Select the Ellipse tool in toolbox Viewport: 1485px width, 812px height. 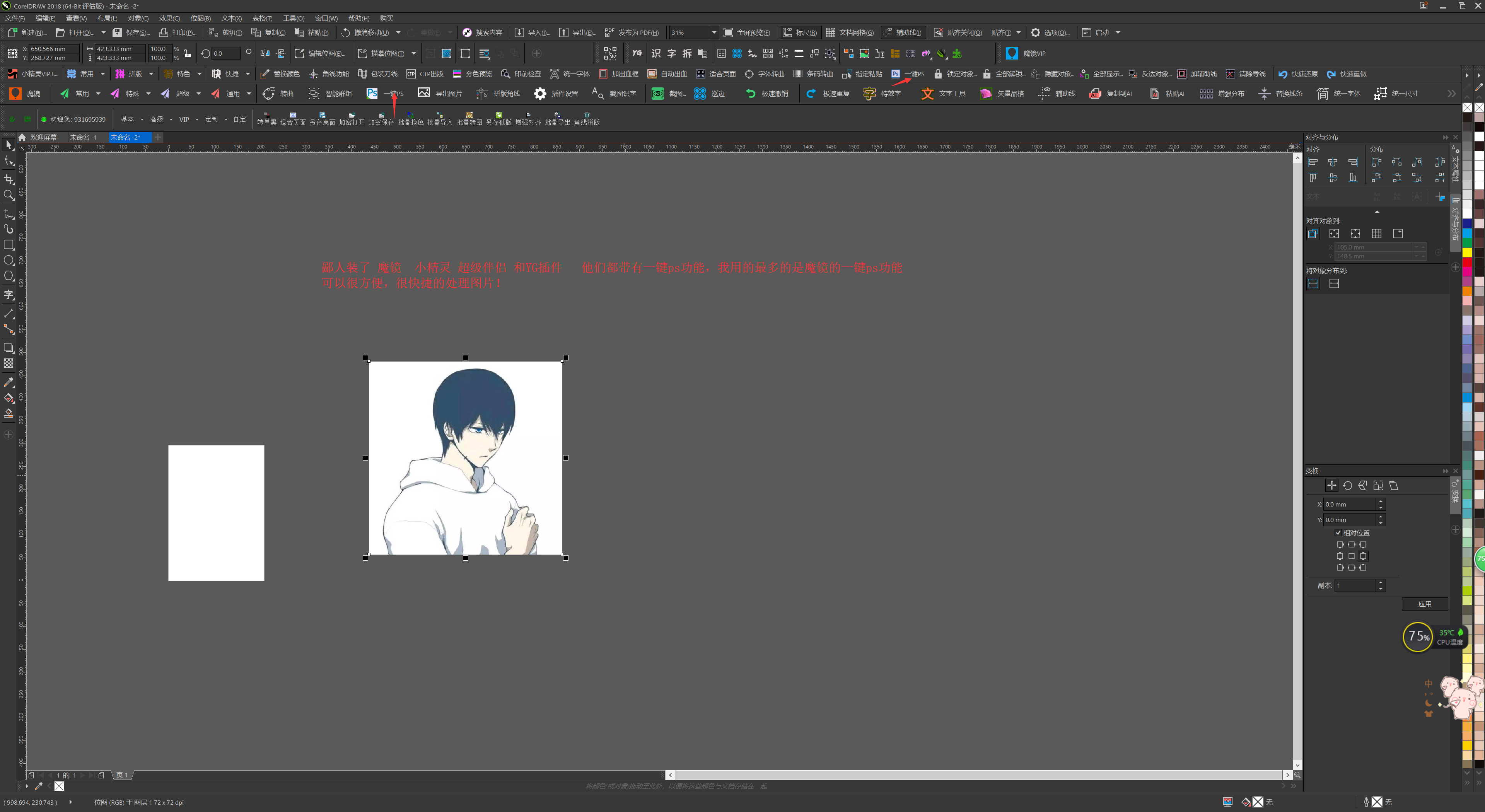click(9, 261)
